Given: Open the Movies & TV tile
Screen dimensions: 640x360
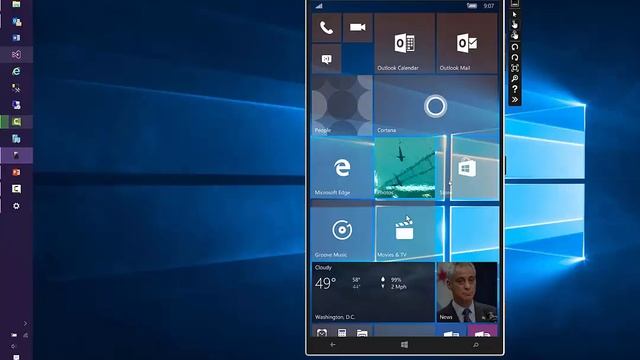Looking at the screenshot, I should coord(404,230).
